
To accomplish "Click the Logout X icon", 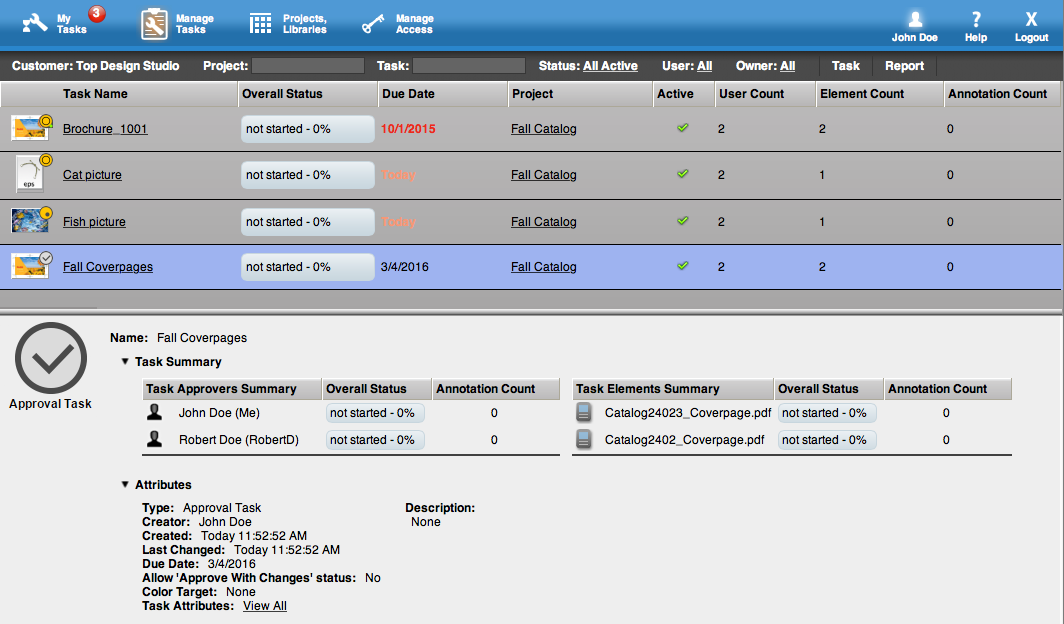I will tap(1031, 20).
